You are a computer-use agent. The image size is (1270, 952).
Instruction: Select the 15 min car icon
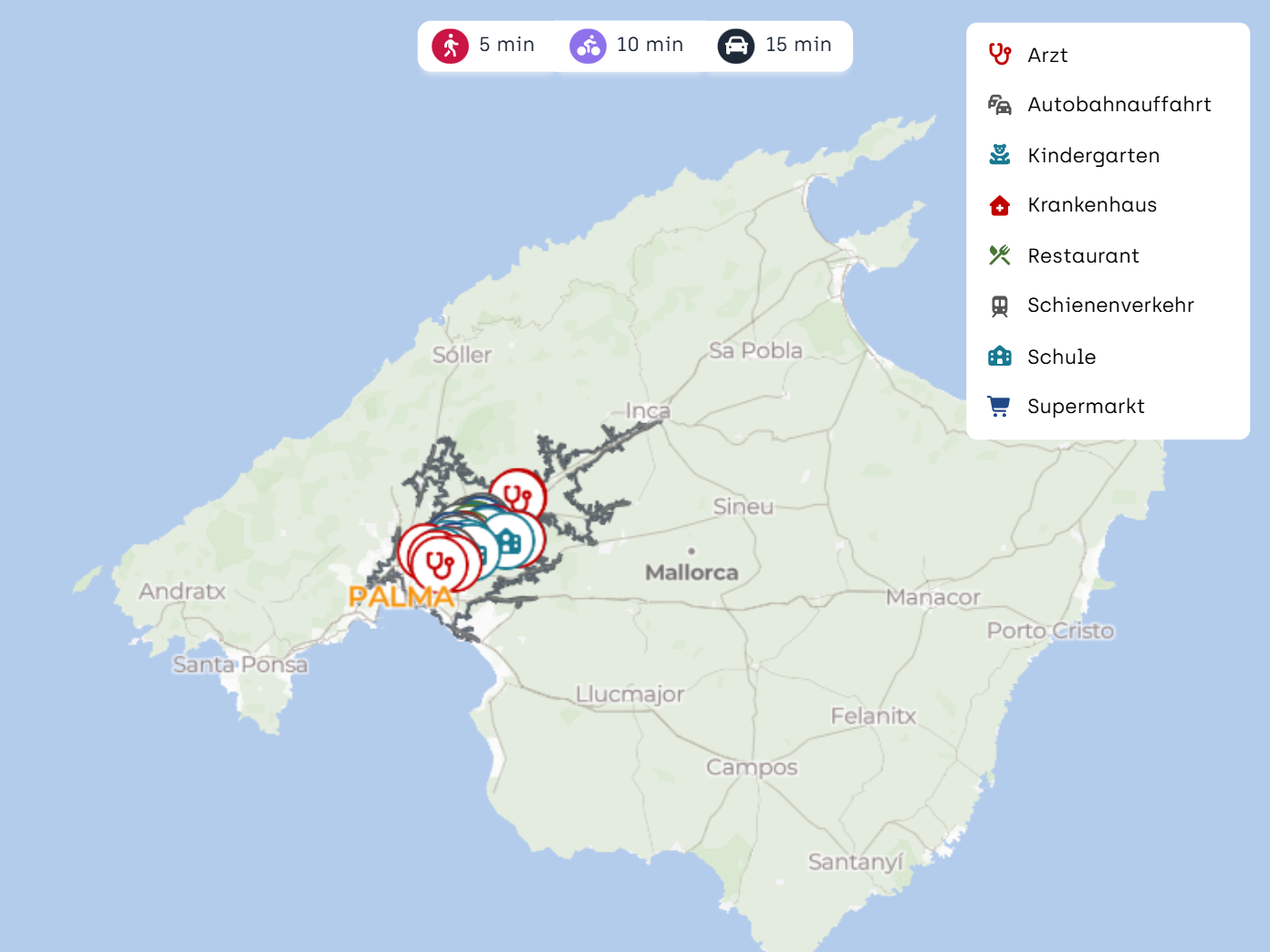[735, 46]
